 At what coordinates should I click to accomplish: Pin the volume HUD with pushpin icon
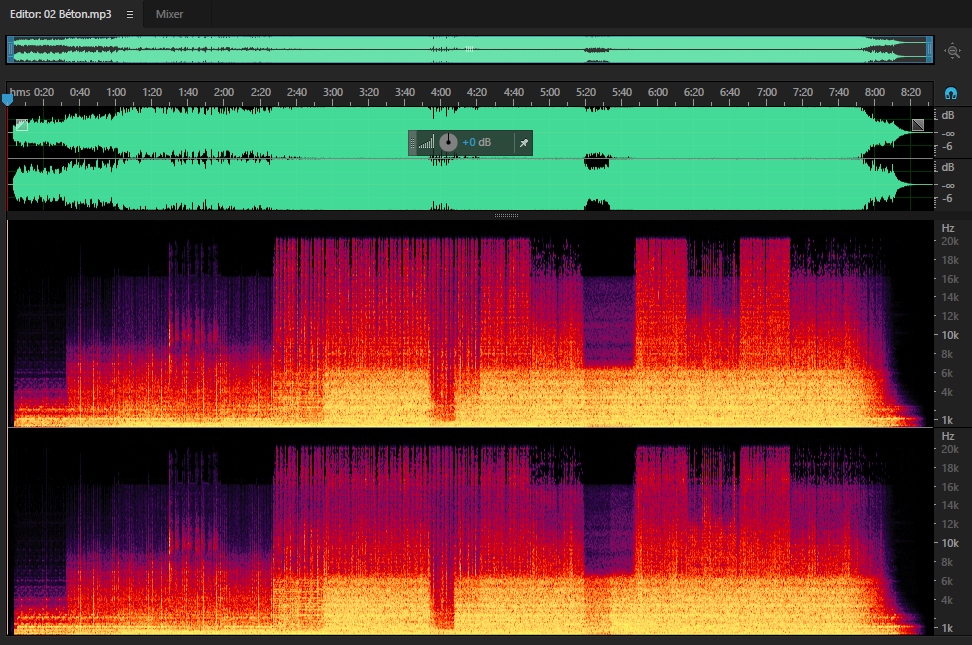pos(524,143)
